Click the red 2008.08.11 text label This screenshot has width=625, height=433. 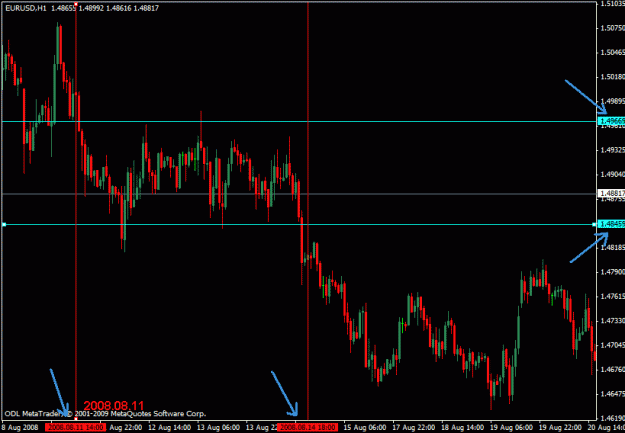coord(114,406)
